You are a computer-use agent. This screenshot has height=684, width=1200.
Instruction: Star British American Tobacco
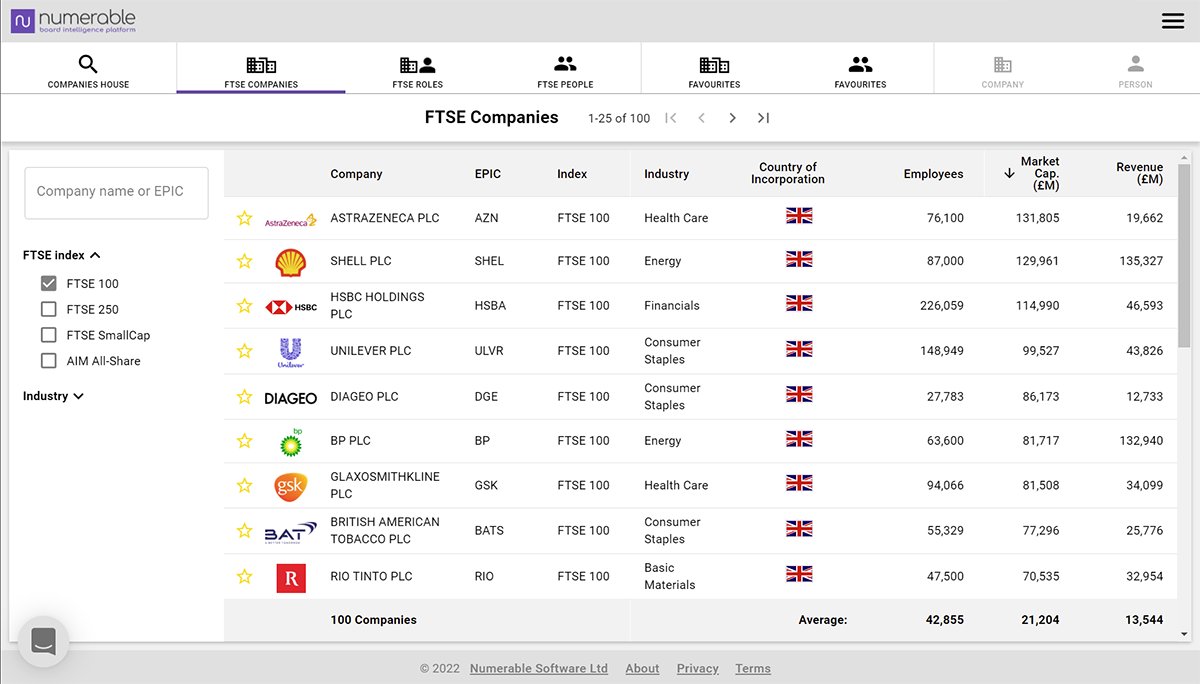coord(244,531)
